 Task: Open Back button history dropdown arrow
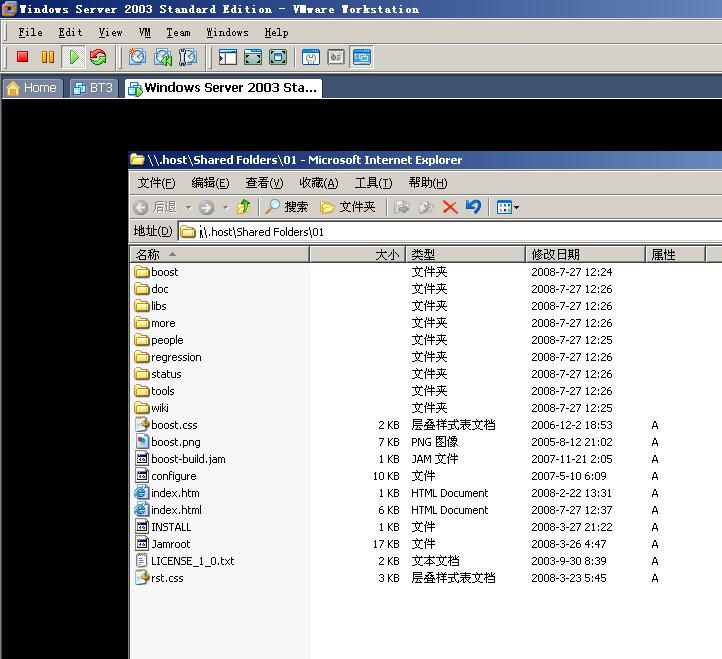[188, 208]
